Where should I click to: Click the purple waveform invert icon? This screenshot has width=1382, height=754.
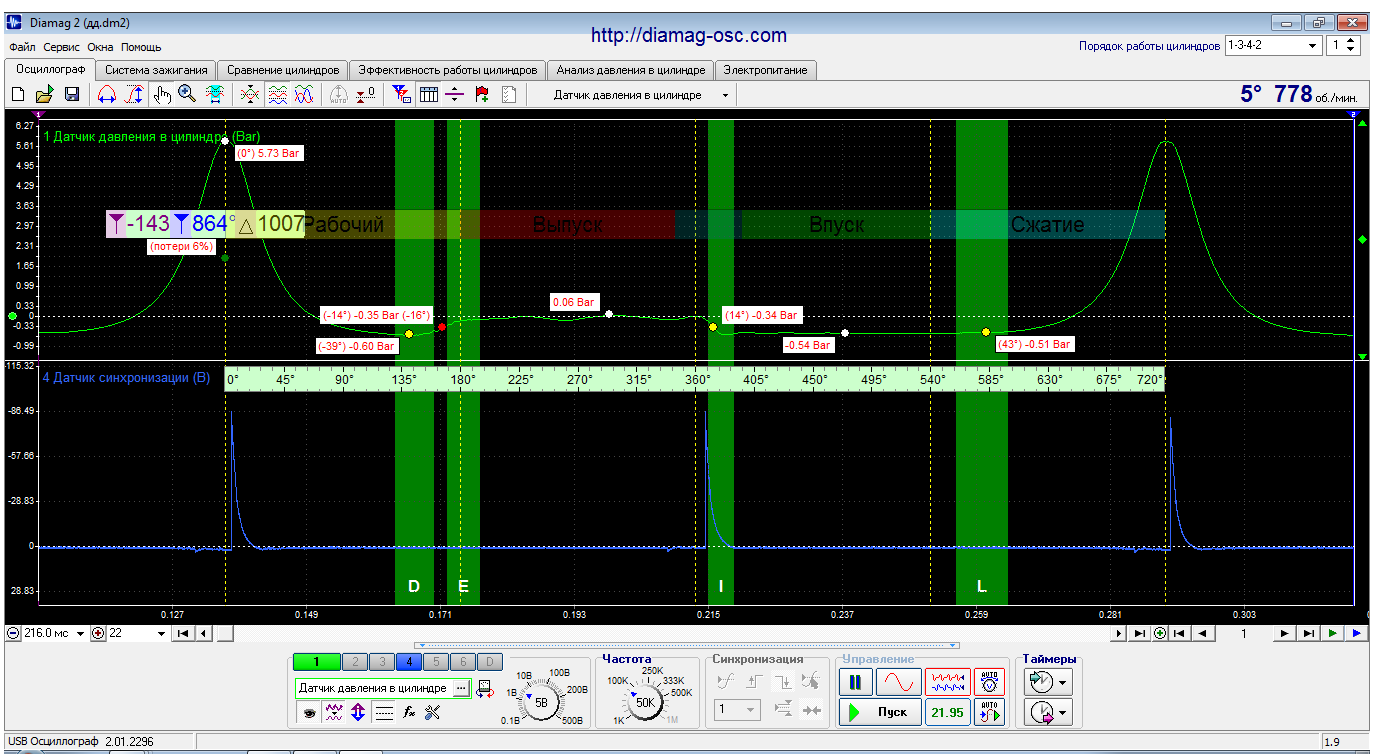334,712
